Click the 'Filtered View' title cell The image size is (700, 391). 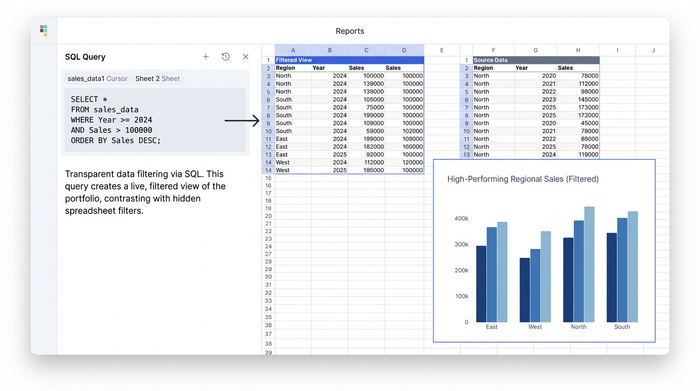[x=349, y=60]
